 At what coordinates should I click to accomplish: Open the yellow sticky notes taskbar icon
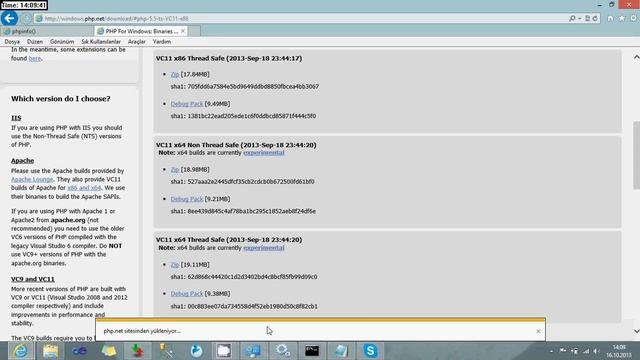point(109,351)
